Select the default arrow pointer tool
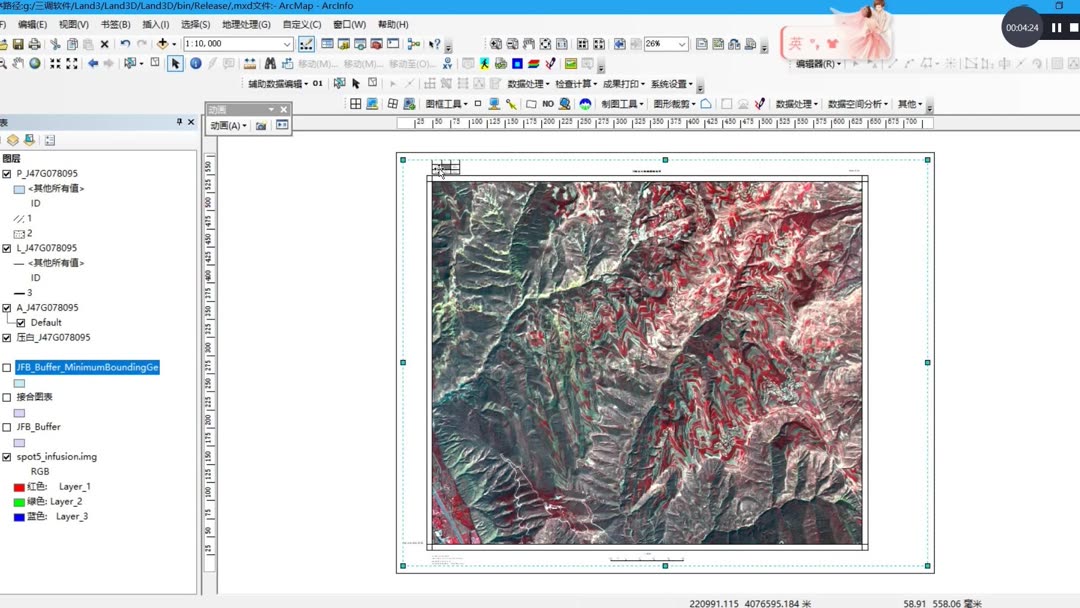 [x=174, y=62]
